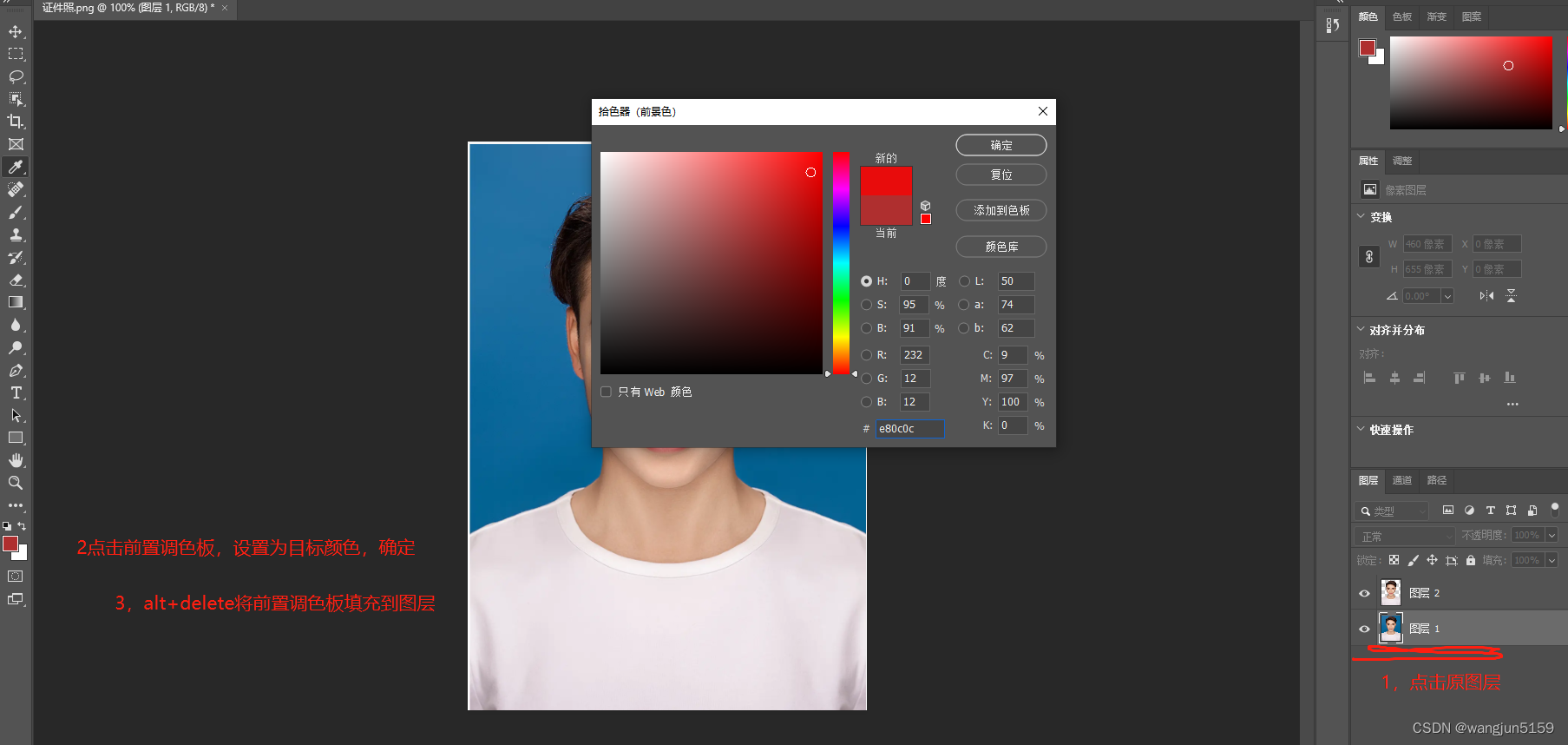The width and height of the screenshot is (1568, 745).
Task: Switch to the 渐变 gradients tab
Action: pos(1437,16)
